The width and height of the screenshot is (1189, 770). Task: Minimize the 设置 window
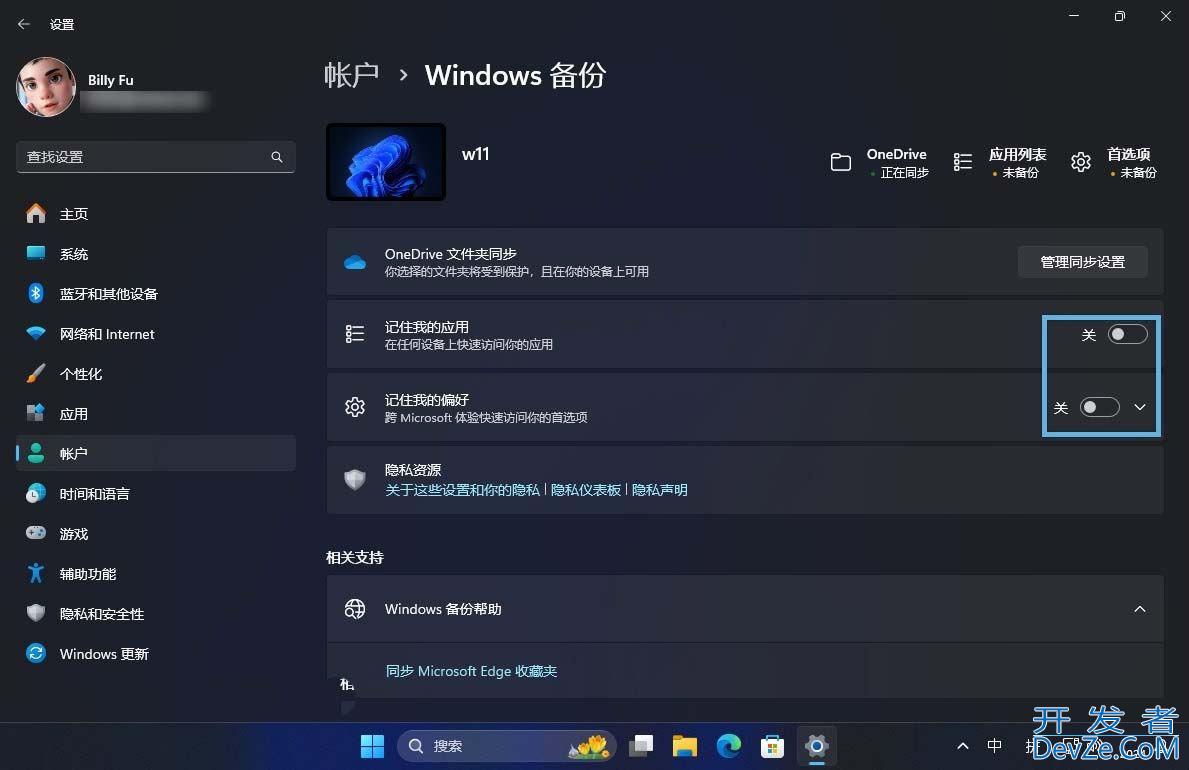click(1074, 16)
